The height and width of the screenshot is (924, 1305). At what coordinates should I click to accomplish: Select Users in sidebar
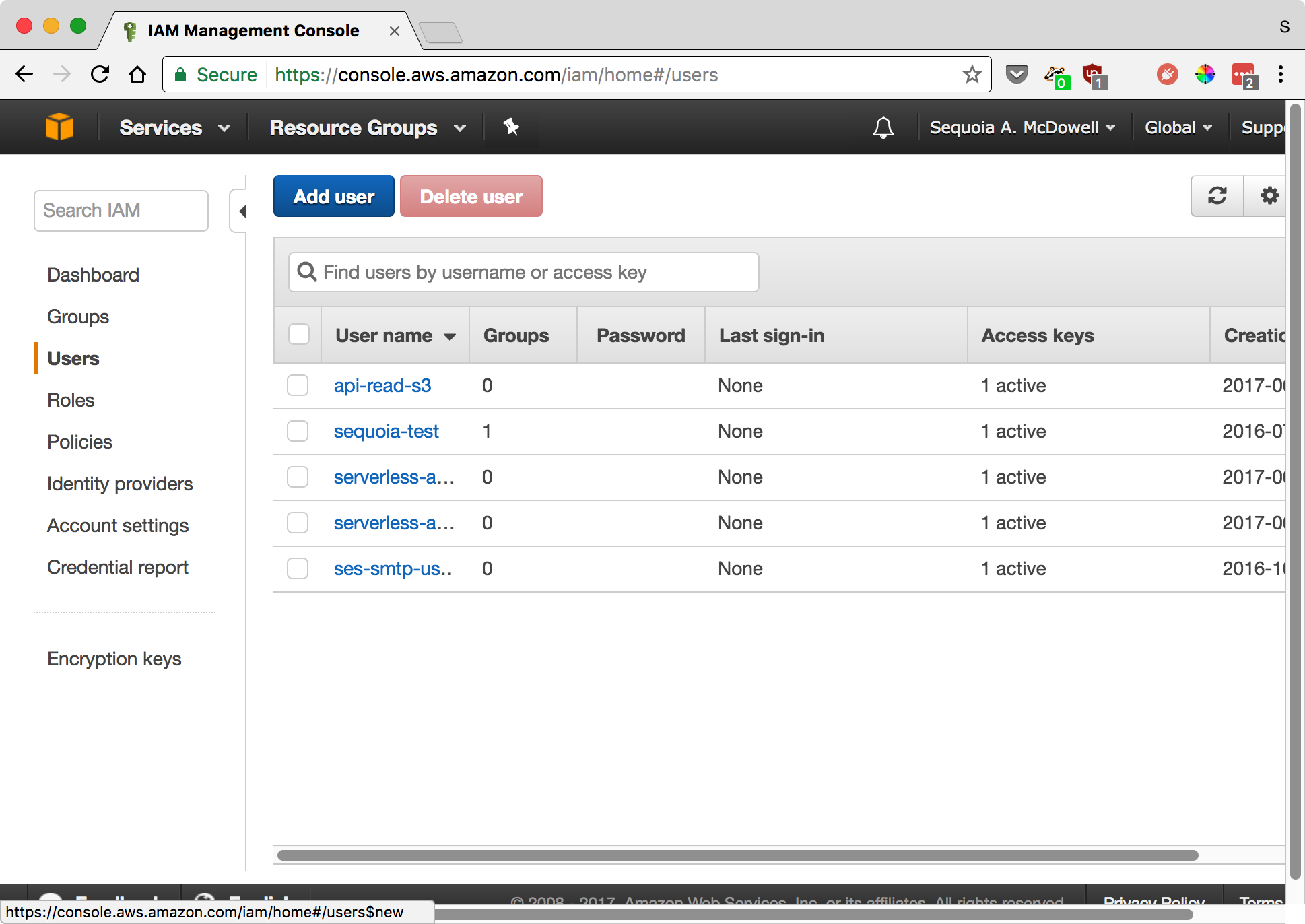[73, 358]
